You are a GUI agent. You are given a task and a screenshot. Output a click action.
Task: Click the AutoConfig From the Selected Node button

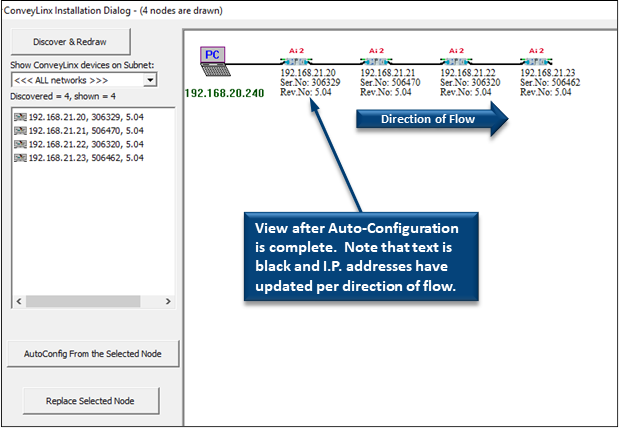(93, 354)
